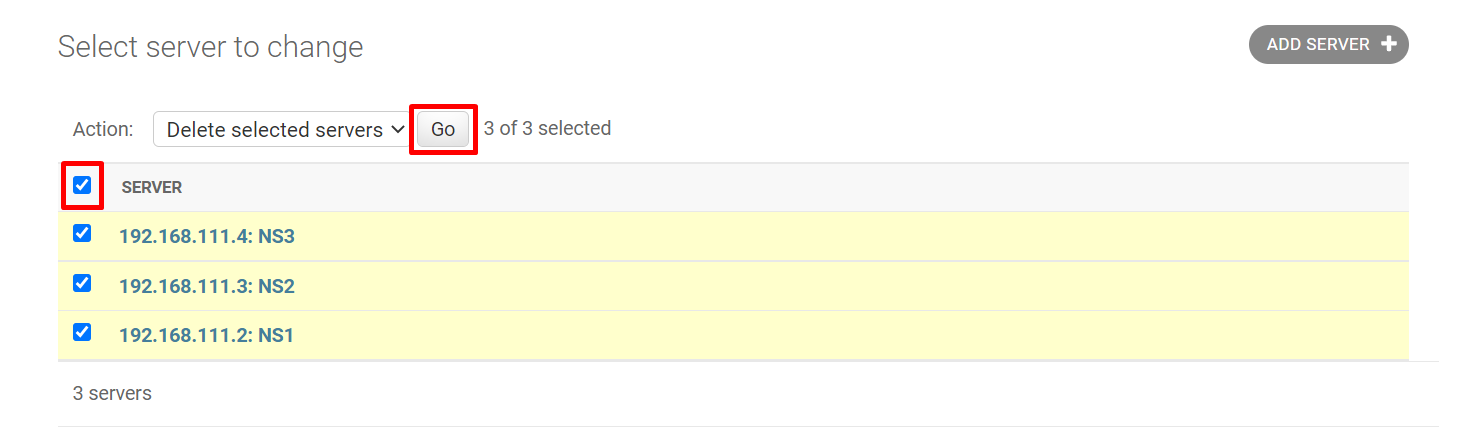Screen dimensions: 1464x446
Task: Click the SERVER column header
Action: [x=152, y=188]
